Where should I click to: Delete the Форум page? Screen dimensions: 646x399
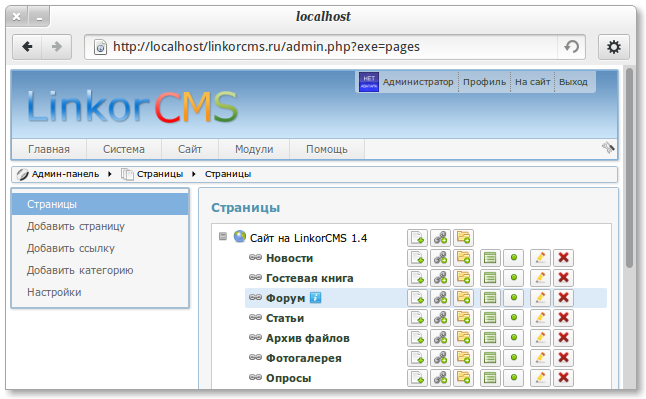(x=563, y=298)
